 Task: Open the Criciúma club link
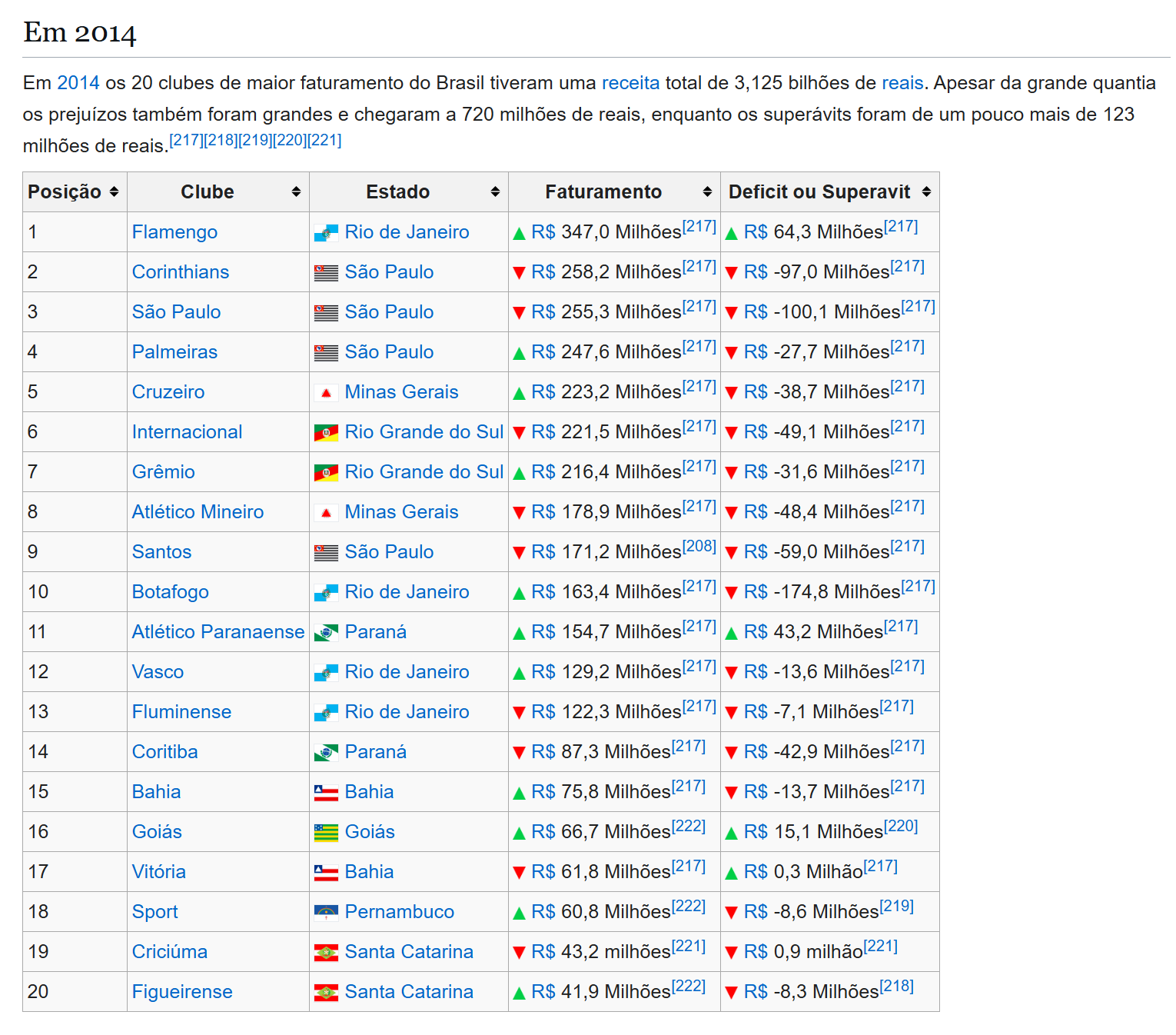tap(169, 952)
